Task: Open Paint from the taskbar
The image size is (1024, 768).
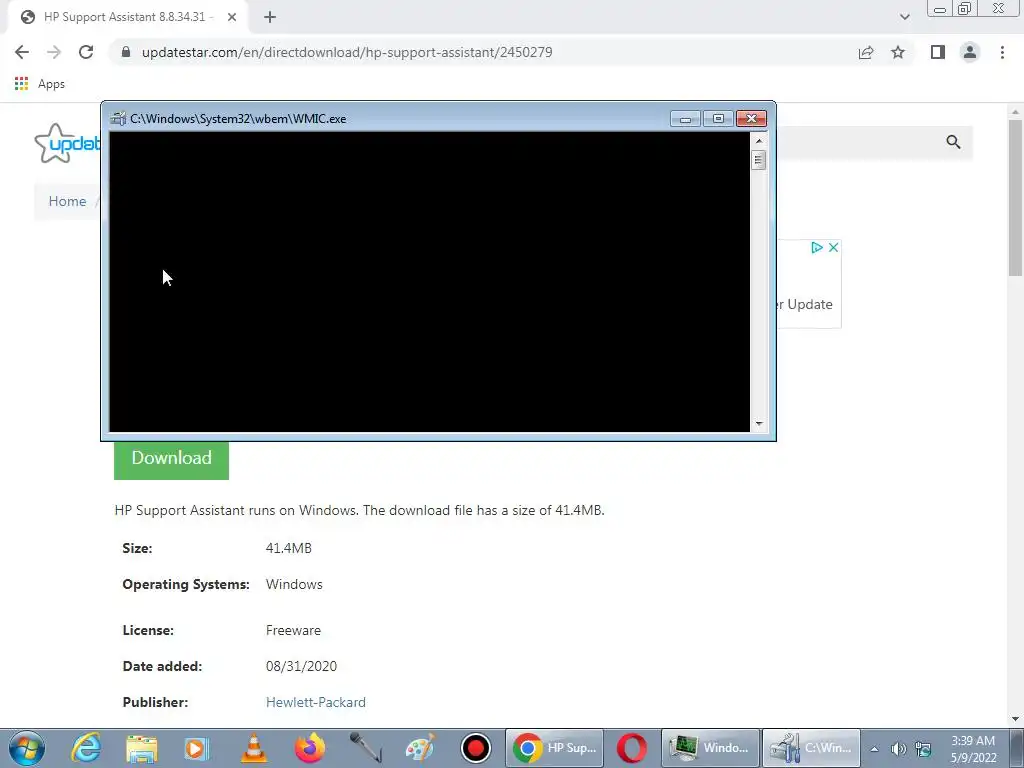Action: tap(420, 748)
